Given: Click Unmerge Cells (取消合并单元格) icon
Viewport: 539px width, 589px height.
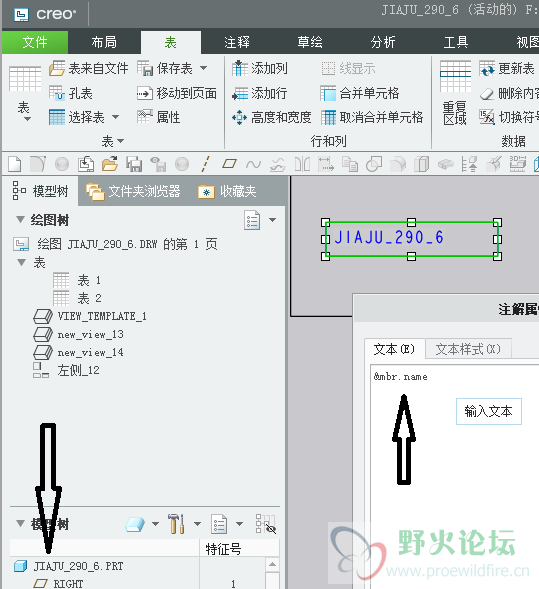Looking at the screenshot, I should point(328,117).
